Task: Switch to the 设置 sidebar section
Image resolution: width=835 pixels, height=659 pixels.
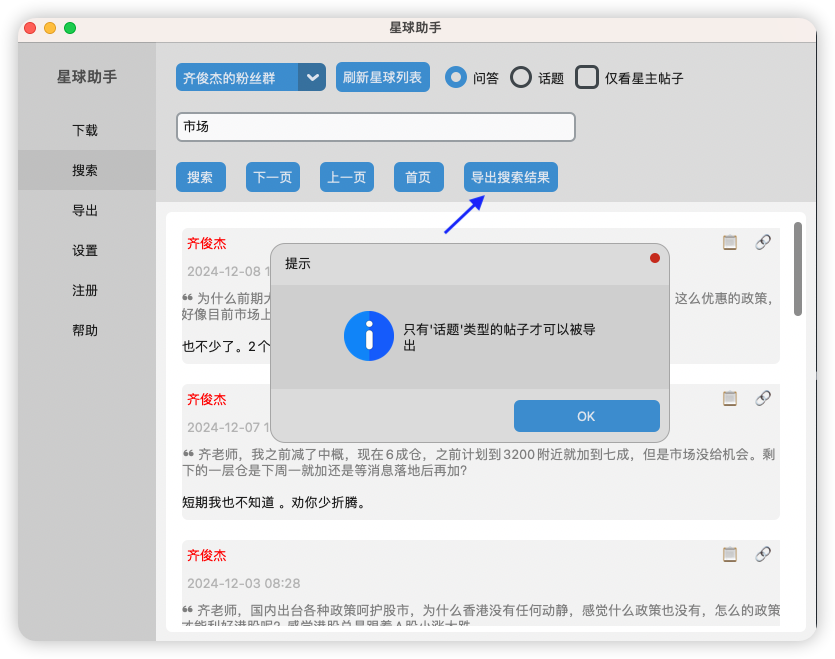Action: (x=85, y=251)
